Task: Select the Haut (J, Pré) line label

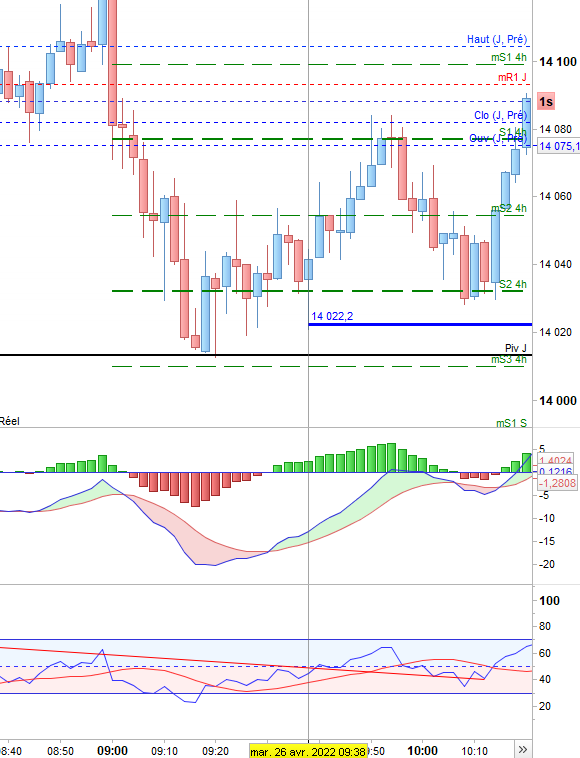Action: (496, 39)
